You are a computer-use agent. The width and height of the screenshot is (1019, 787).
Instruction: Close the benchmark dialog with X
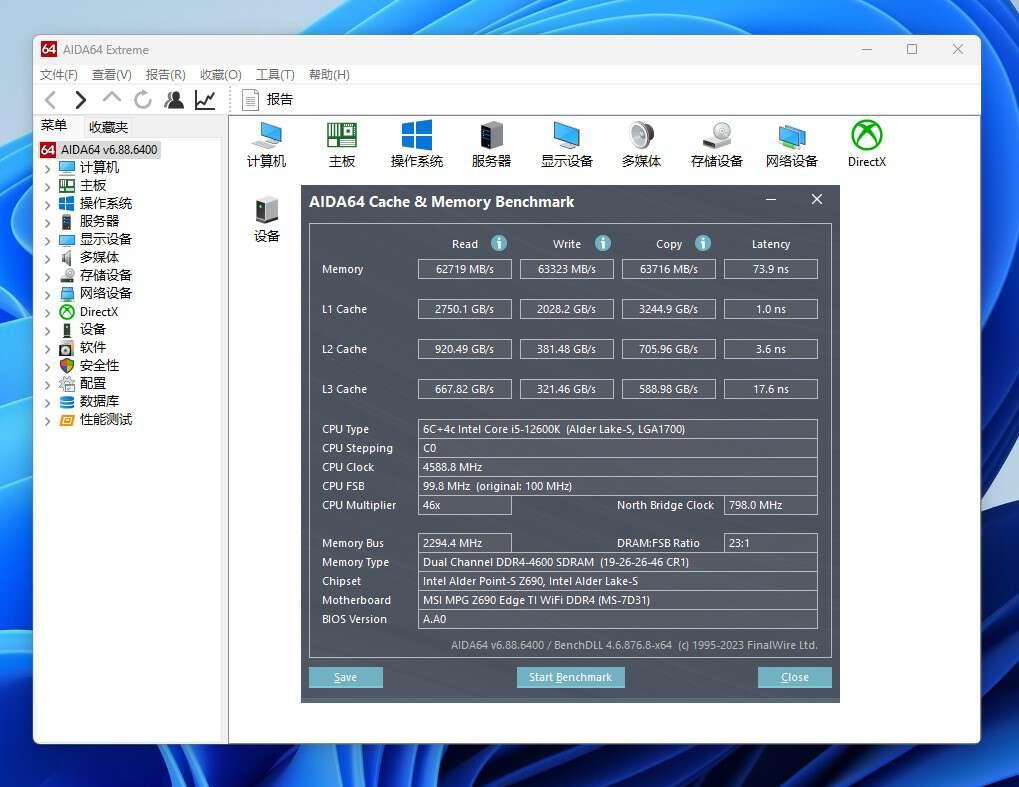(816, 200)
